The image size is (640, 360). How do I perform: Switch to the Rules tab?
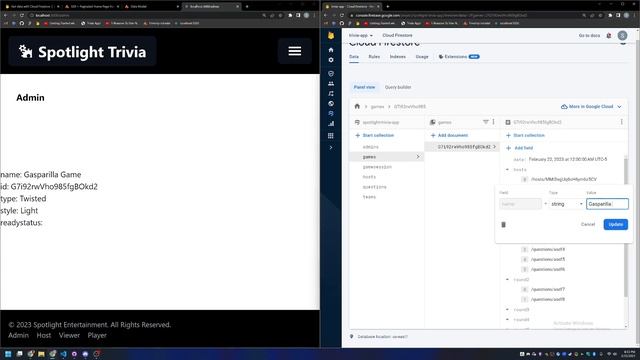(x=374, y=57)
